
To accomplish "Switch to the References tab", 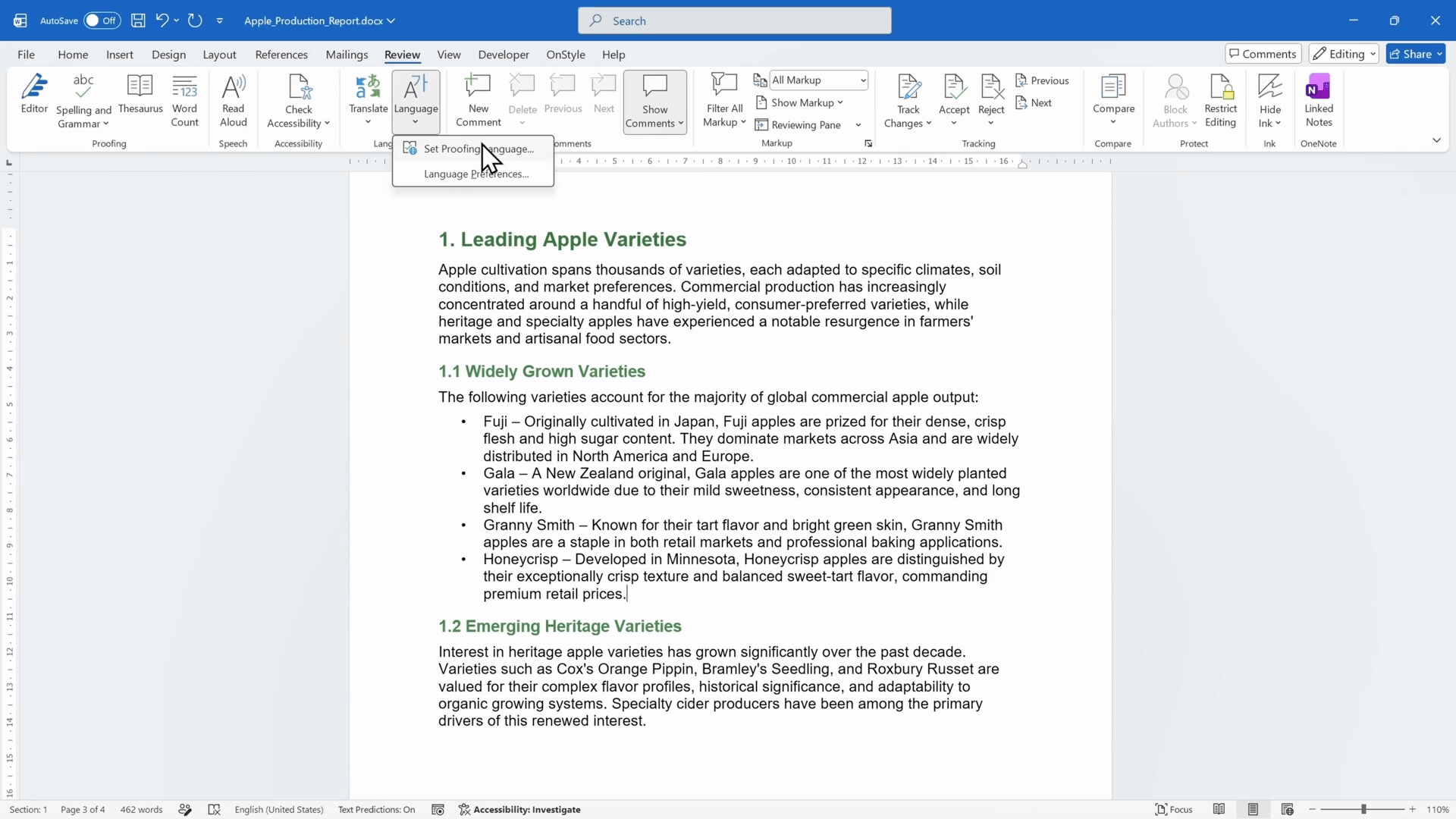I will [281, 55].
